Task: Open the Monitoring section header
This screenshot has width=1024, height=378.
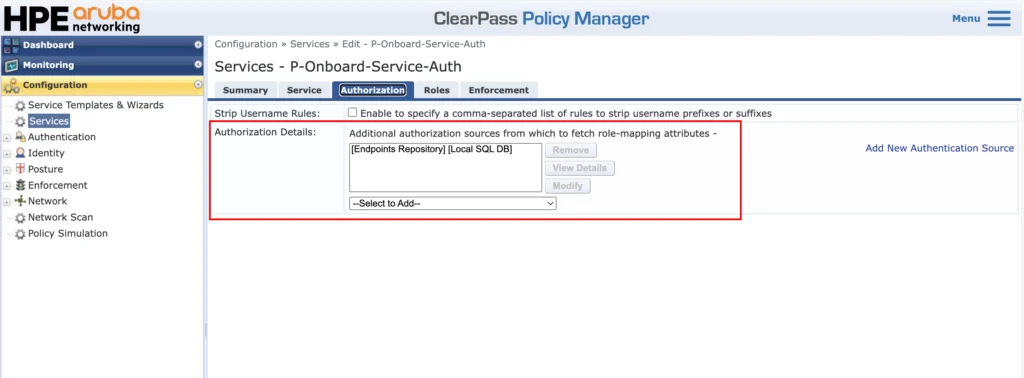Action: 103,65
